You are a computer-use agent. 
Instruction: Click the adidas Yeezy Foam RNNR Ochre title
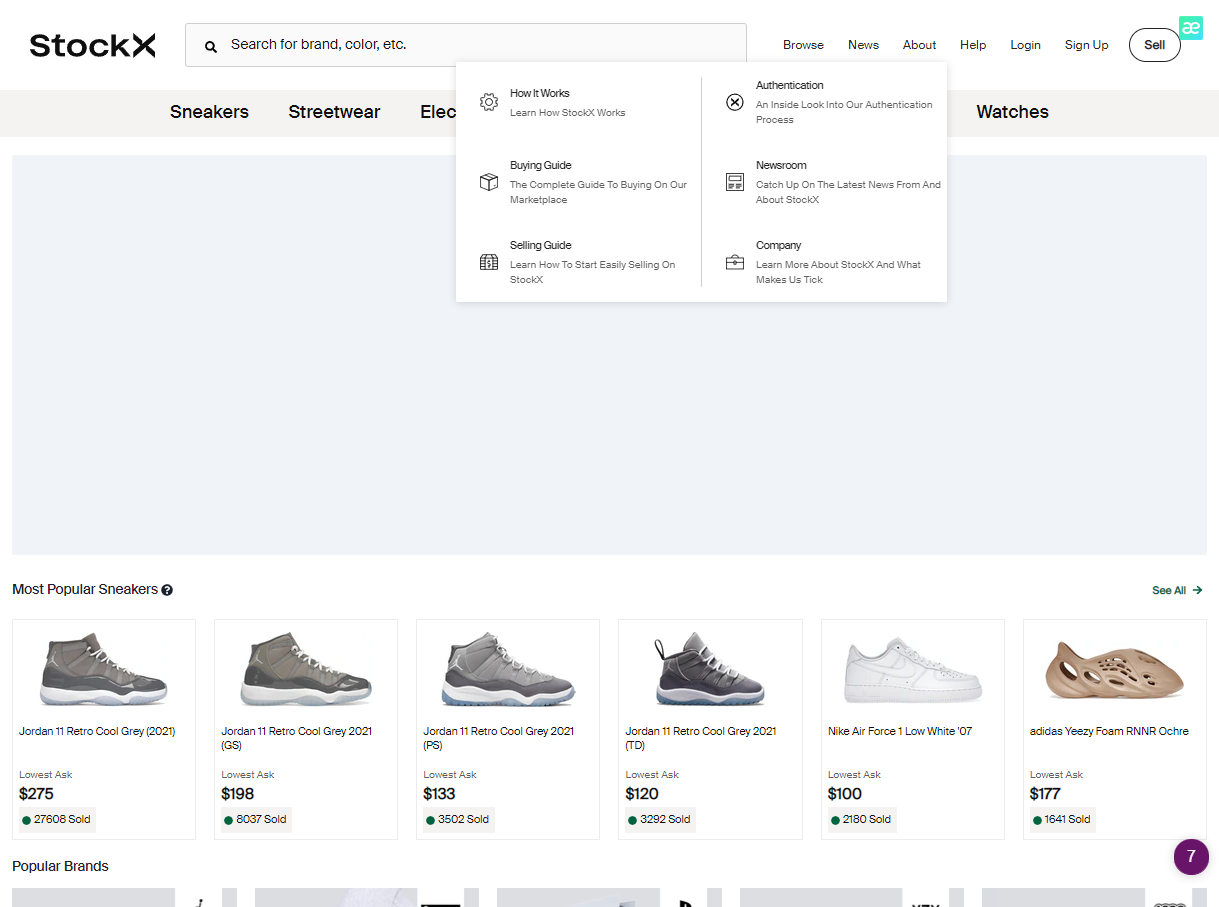pyautogui.click(x=1109, y=731)
